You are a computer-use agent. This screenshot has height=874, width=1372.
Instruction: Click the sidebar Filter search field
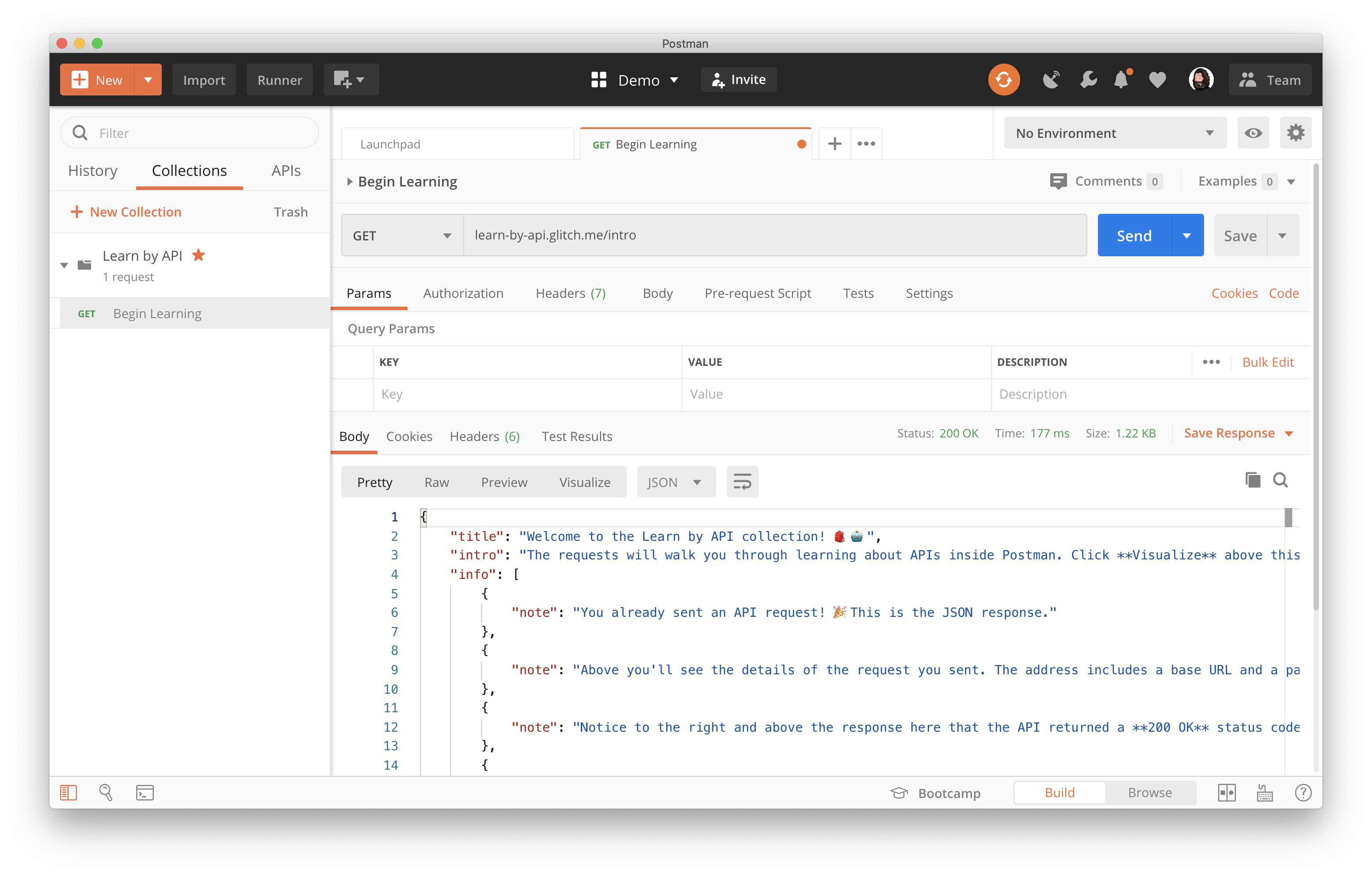click(189, 133)
